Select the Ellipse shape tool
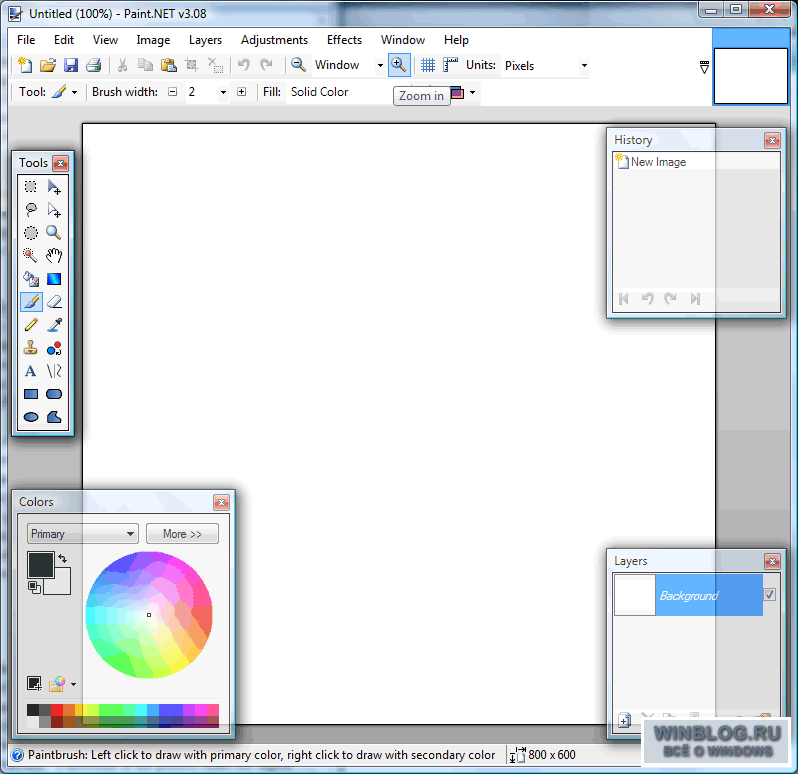 (x=31, y=417)
